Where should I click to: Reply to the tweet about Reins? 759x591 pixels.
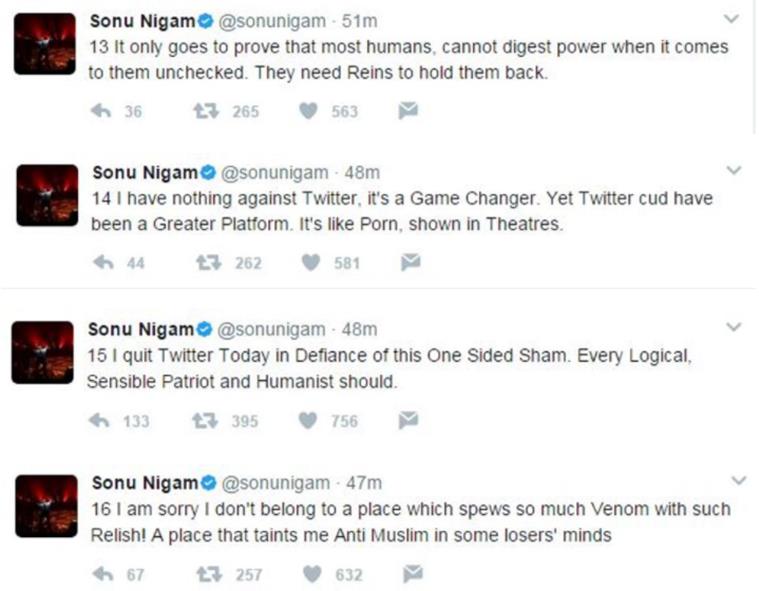(x=99, y=111)
